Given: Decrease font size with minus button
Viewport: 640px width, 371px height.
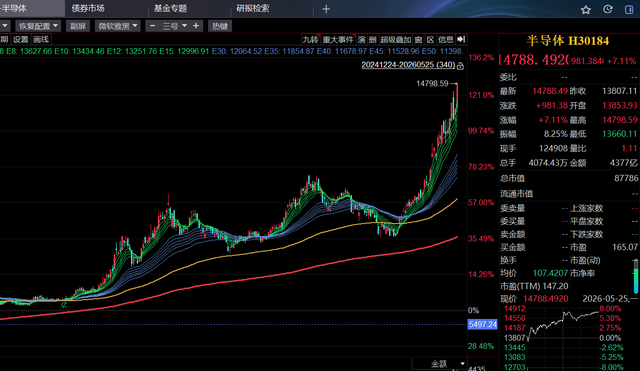Looking at the screenshot, I should [153, 26].
